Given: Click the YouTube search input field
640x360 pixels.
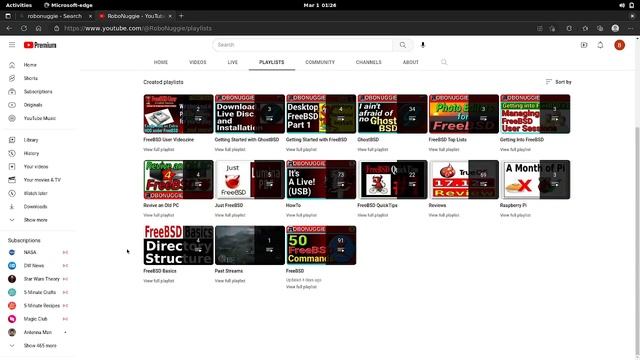Looking at the screenshot, I should (303, 45).
